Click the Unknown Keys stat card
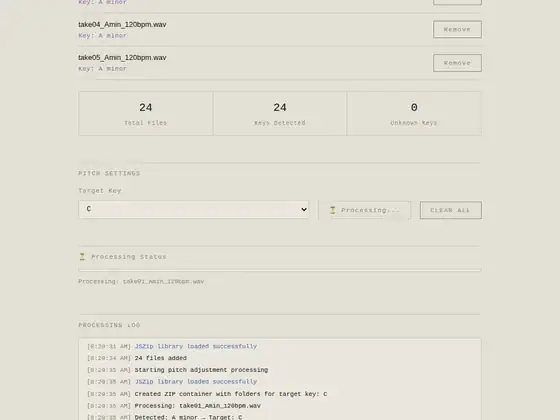 (x=414, y=114)
